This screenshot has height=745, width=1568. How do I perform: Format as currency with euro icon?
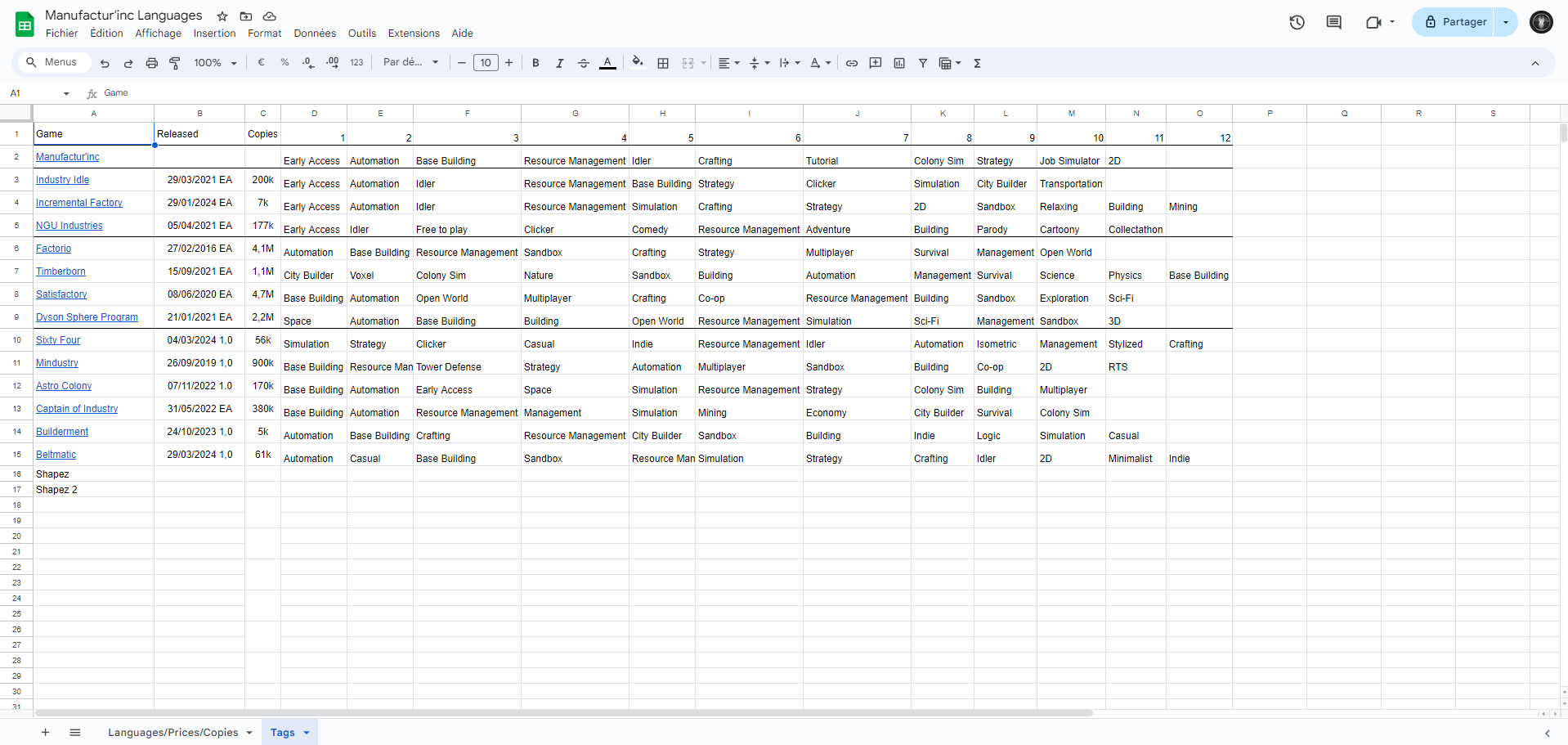pyautogui.click(x=261, y=63)
